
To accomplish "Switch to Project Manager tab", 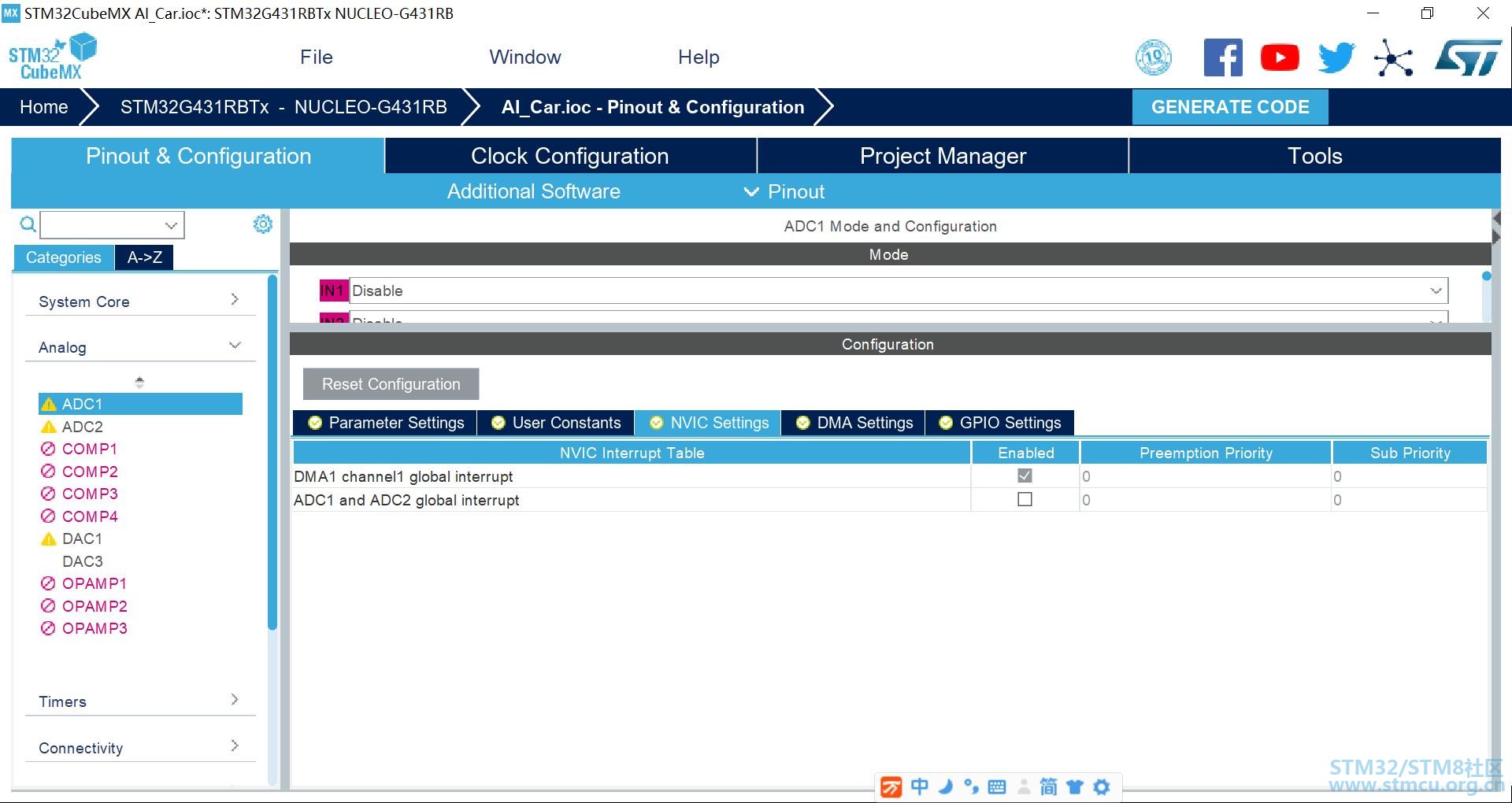I will 943,156.
